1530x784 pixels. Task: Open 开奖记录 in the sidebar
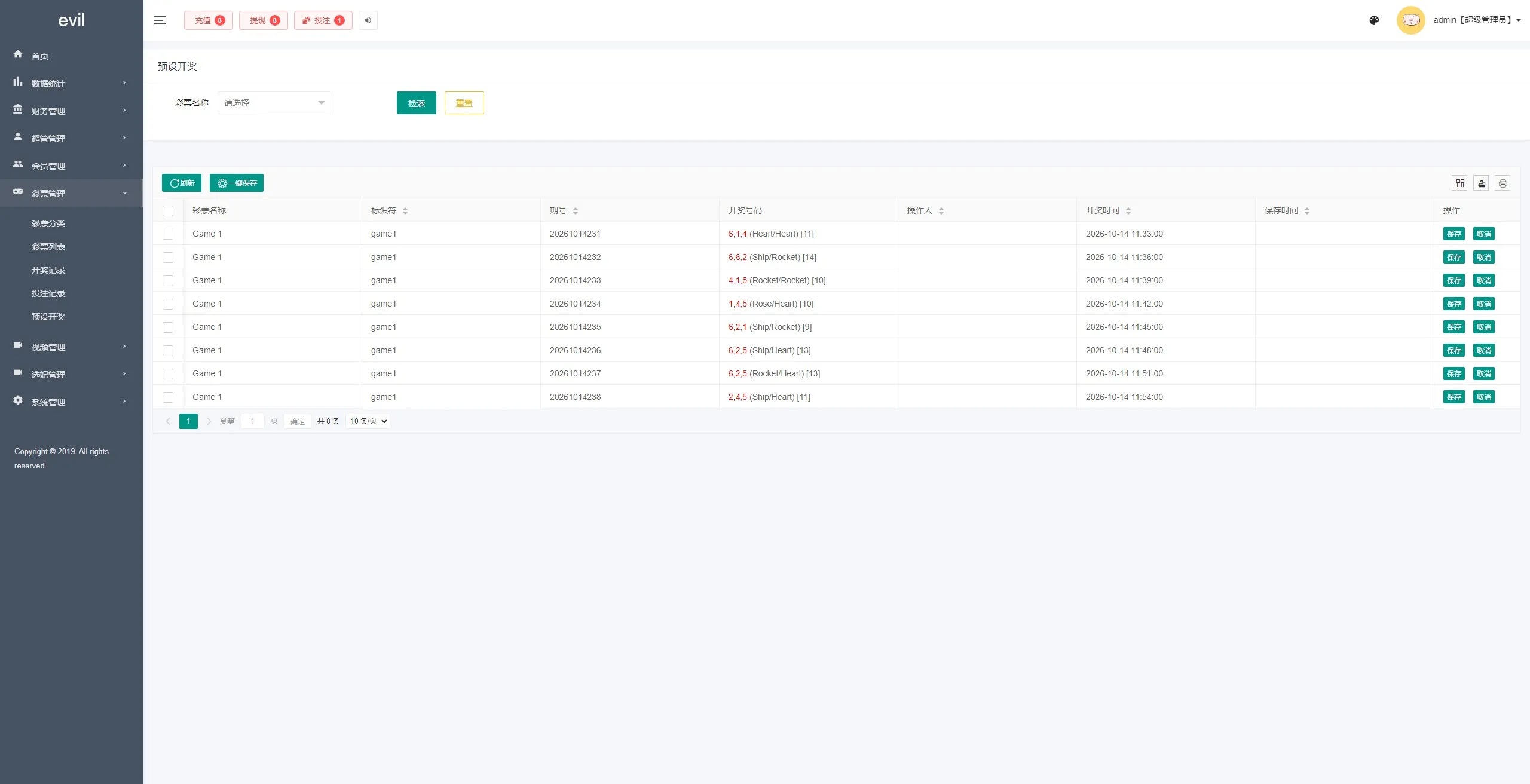(48, 270)
